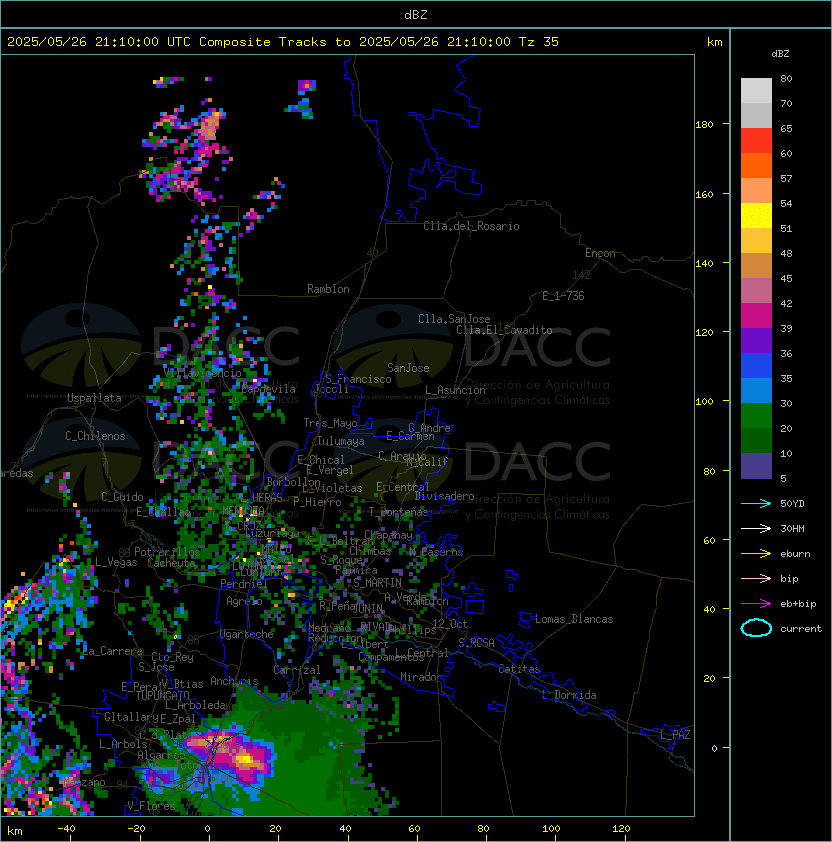
Task: Click the dBZ title at top
Action: click(x=416, y=14)
